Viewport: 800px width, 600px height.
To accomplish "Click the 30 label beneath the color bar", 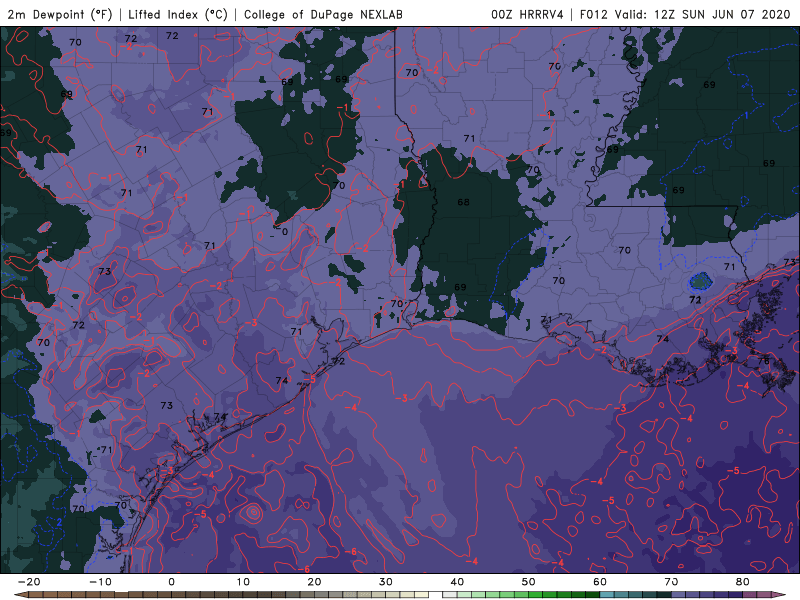I will [386, 582].
